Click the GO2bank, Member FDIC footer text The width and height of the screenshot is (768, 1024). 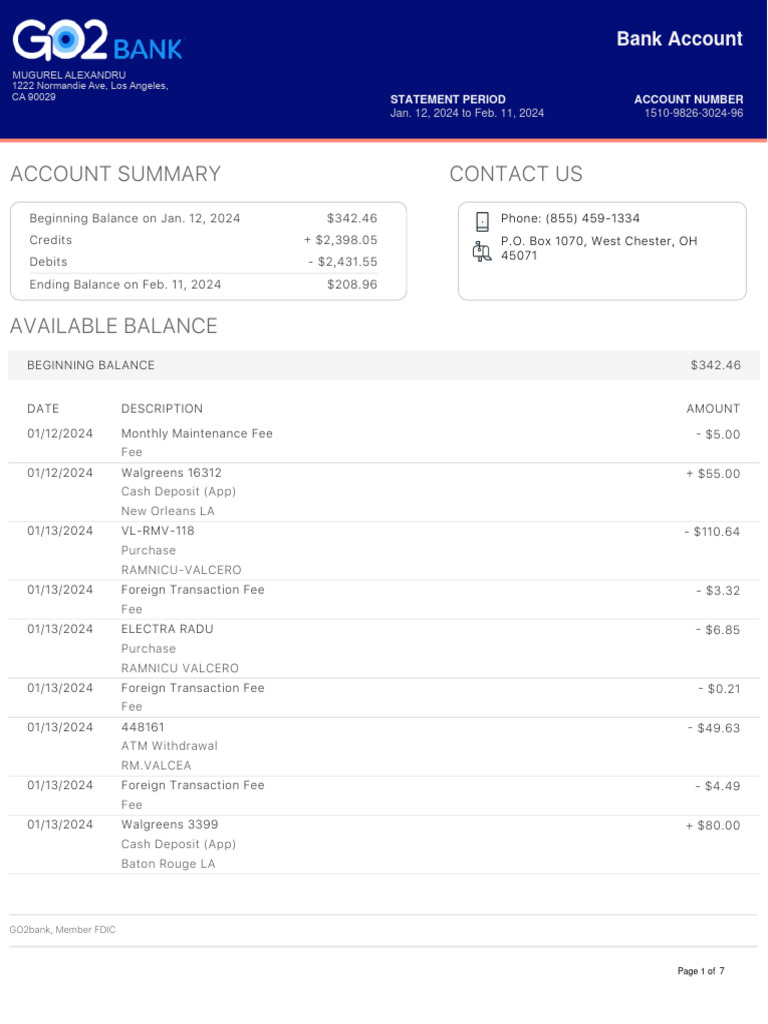click(x=62, y=930)
